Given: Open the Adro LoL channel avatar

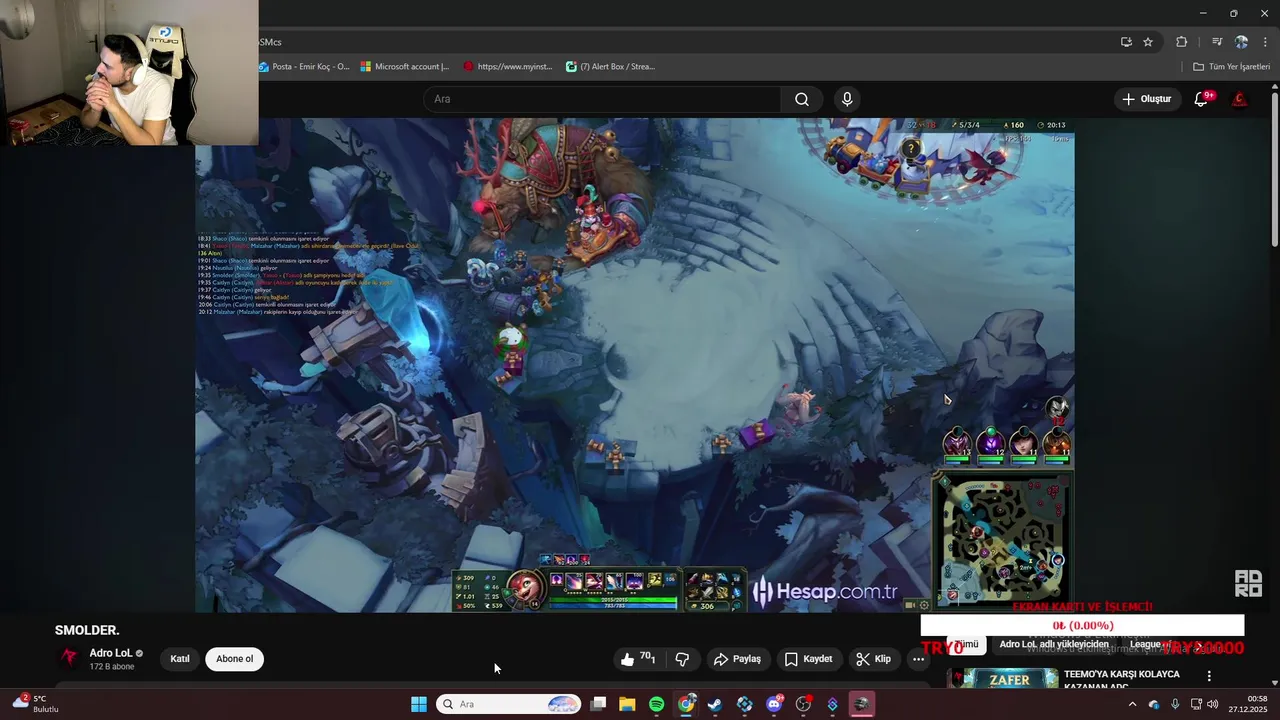Looking at the screenshot, I should click(69, 657).
